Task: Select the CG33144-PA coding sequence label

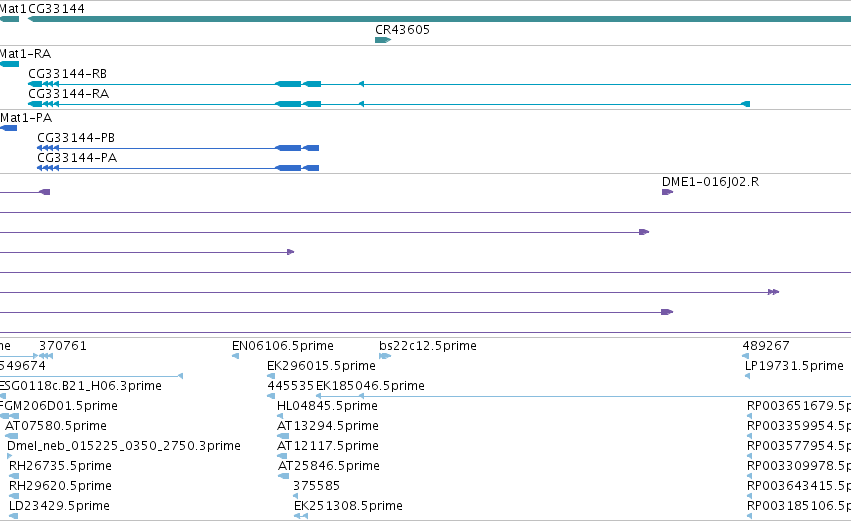Action: pos(77,158)
